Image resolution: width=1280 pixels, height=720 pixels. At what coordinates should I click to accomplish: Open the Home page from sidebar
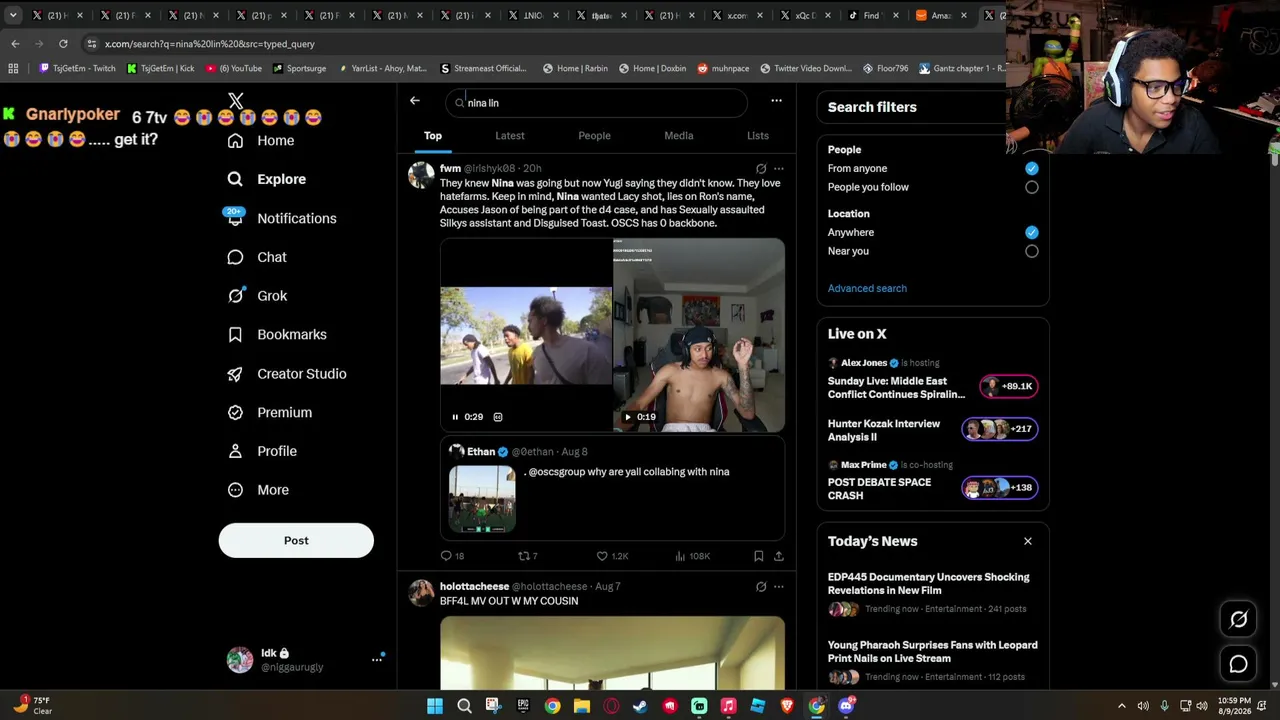tap(261, 141)
